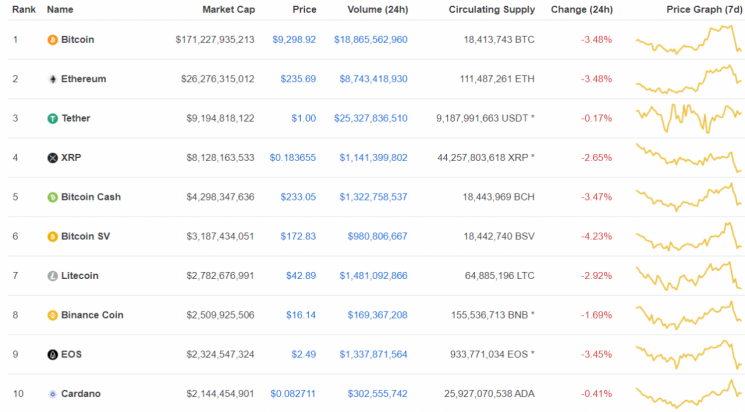Open the EOS name link
The height and width of the screenshot is (412, 745).
coord(71,355)
